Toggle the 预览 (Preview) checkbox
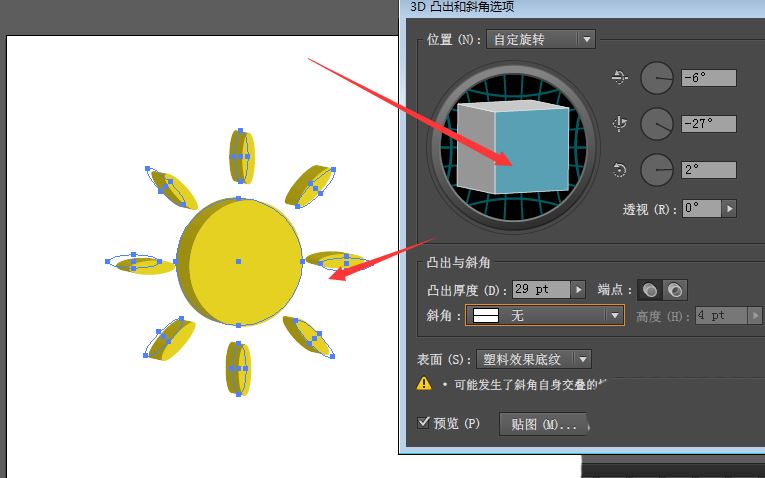The image size is (765, 478). [x=425, y=423]
